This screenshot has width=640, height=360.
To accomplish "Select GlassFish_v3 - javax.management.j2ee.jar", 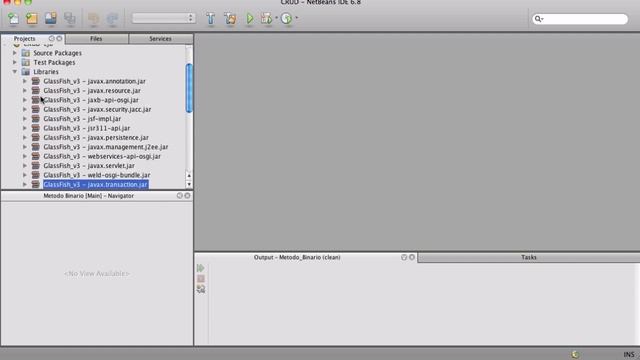I will (106, 147).
